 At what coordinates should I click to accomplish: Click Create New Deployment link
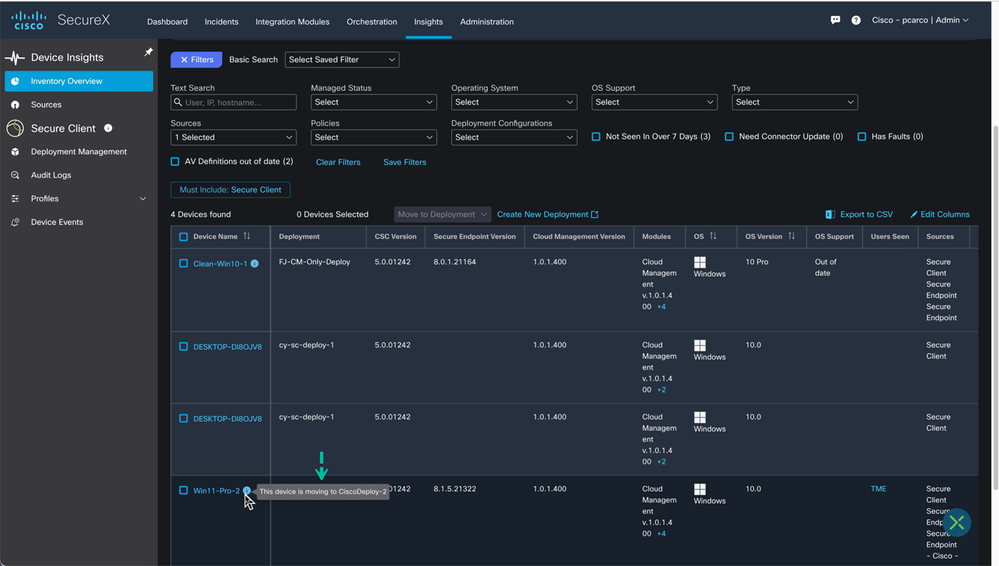[547, 215]
